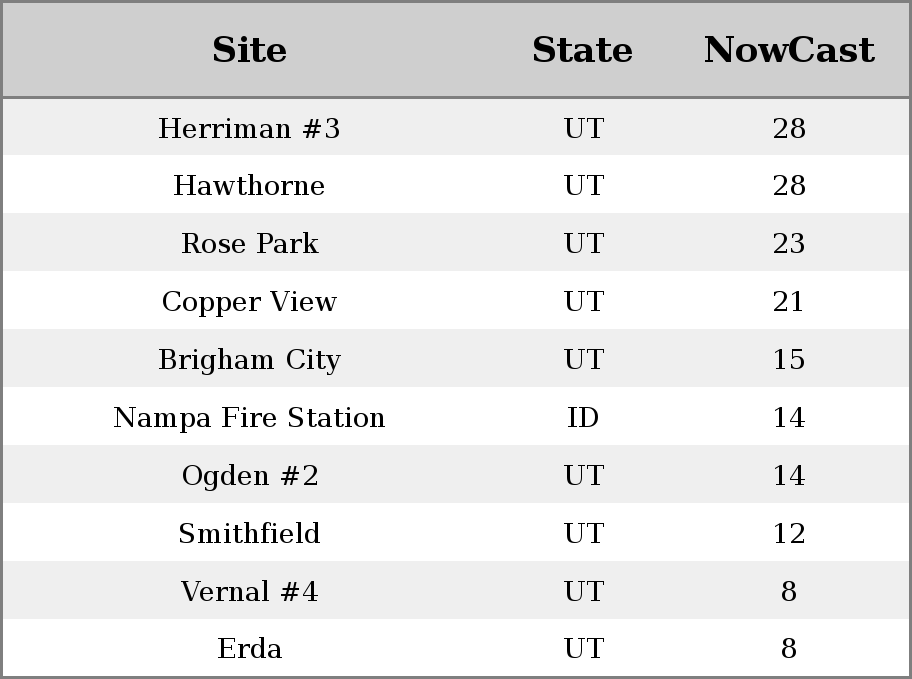Viewport: 912px width, 679px height.
Task: Click the ID state cell
Action: point(583,417)
